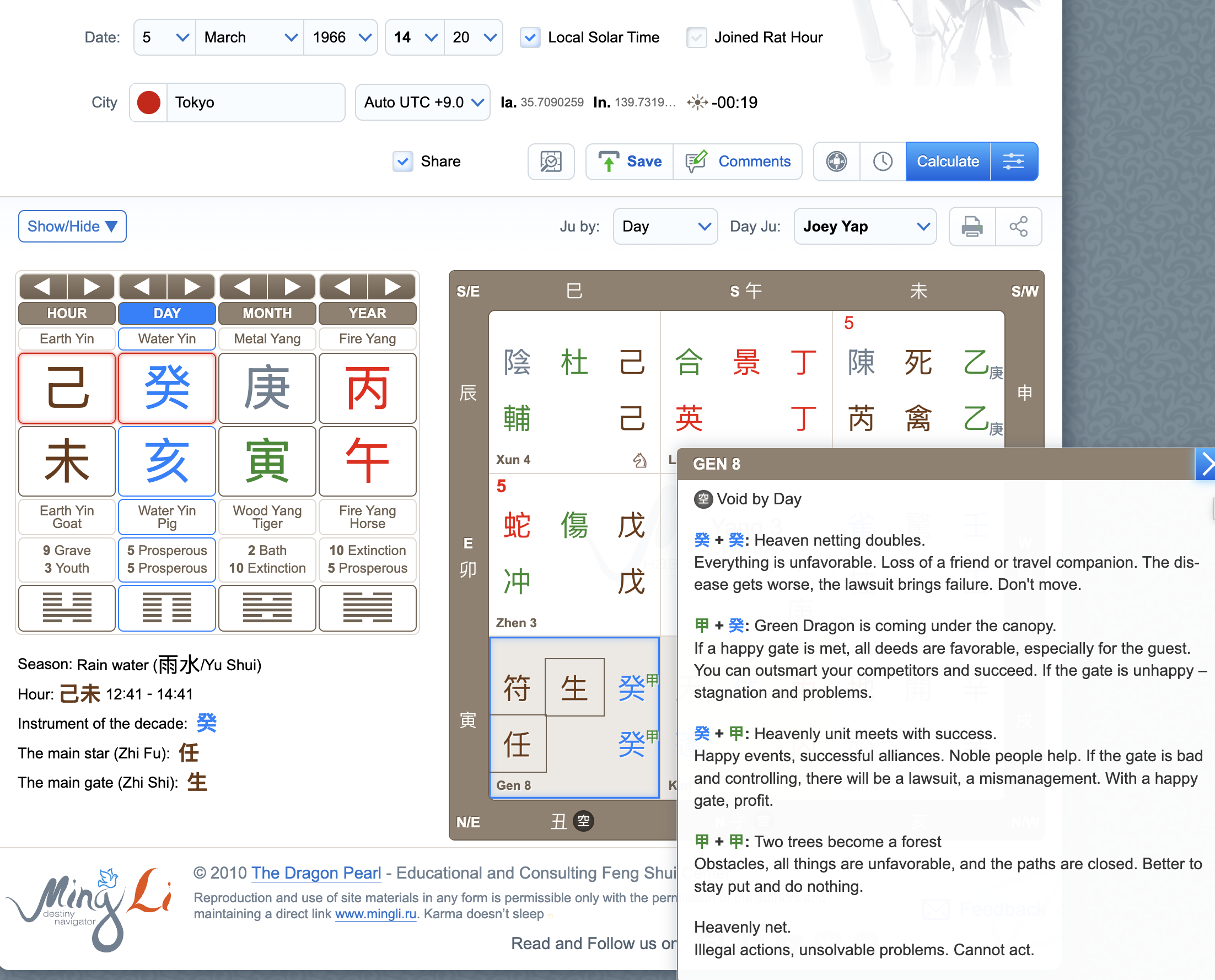
Task: Click the print chart icon
Action: click(971, 227)
